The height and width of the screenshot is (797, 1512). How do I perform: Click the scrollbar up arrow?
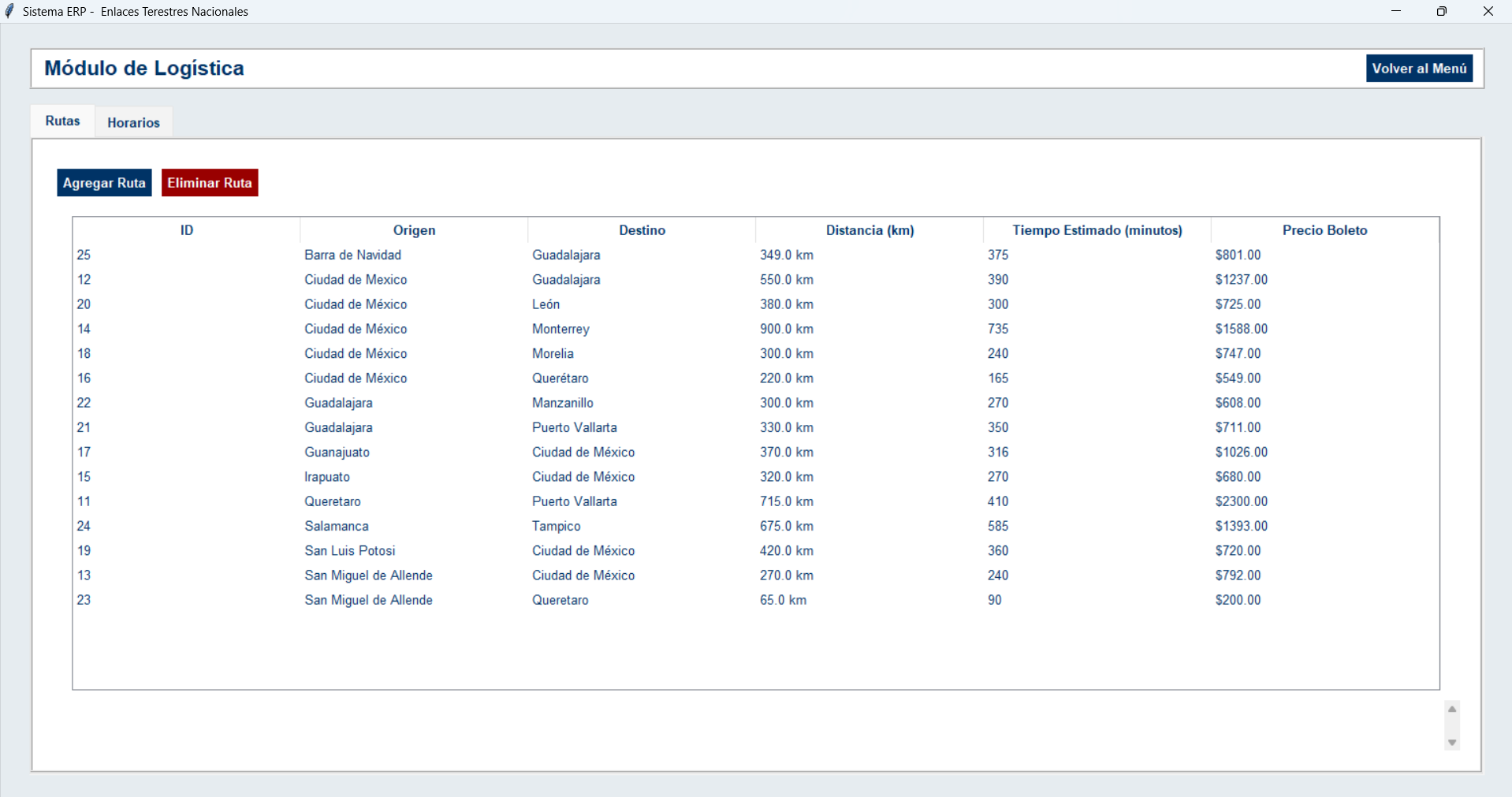pos(1452,709)
